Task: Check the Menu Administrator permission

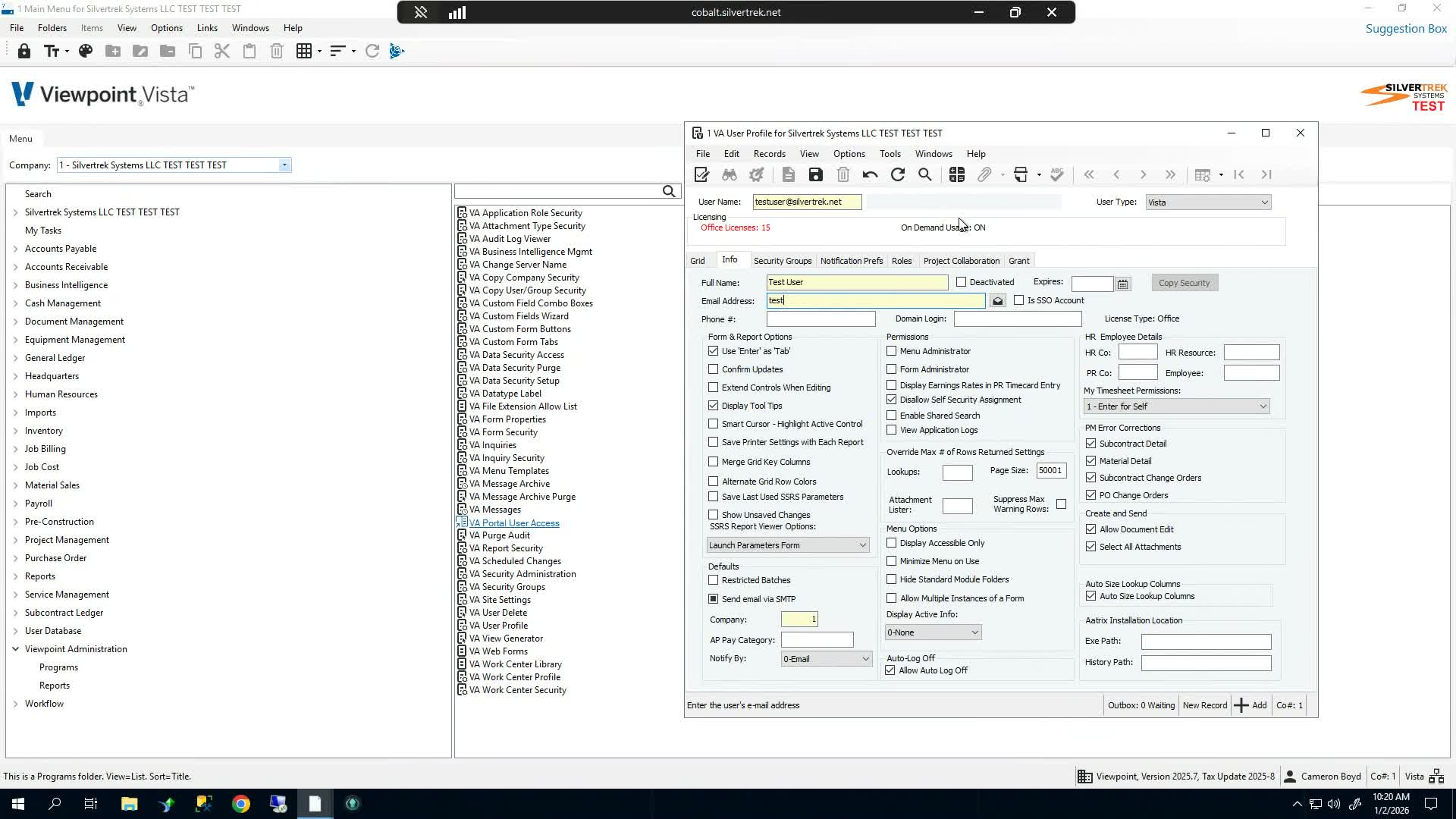Action: point(892,351)
